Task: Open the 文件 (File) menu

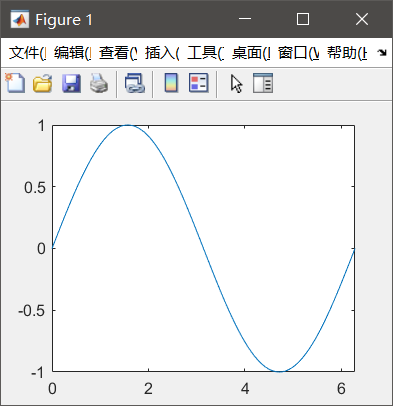Action: (27, 53)
